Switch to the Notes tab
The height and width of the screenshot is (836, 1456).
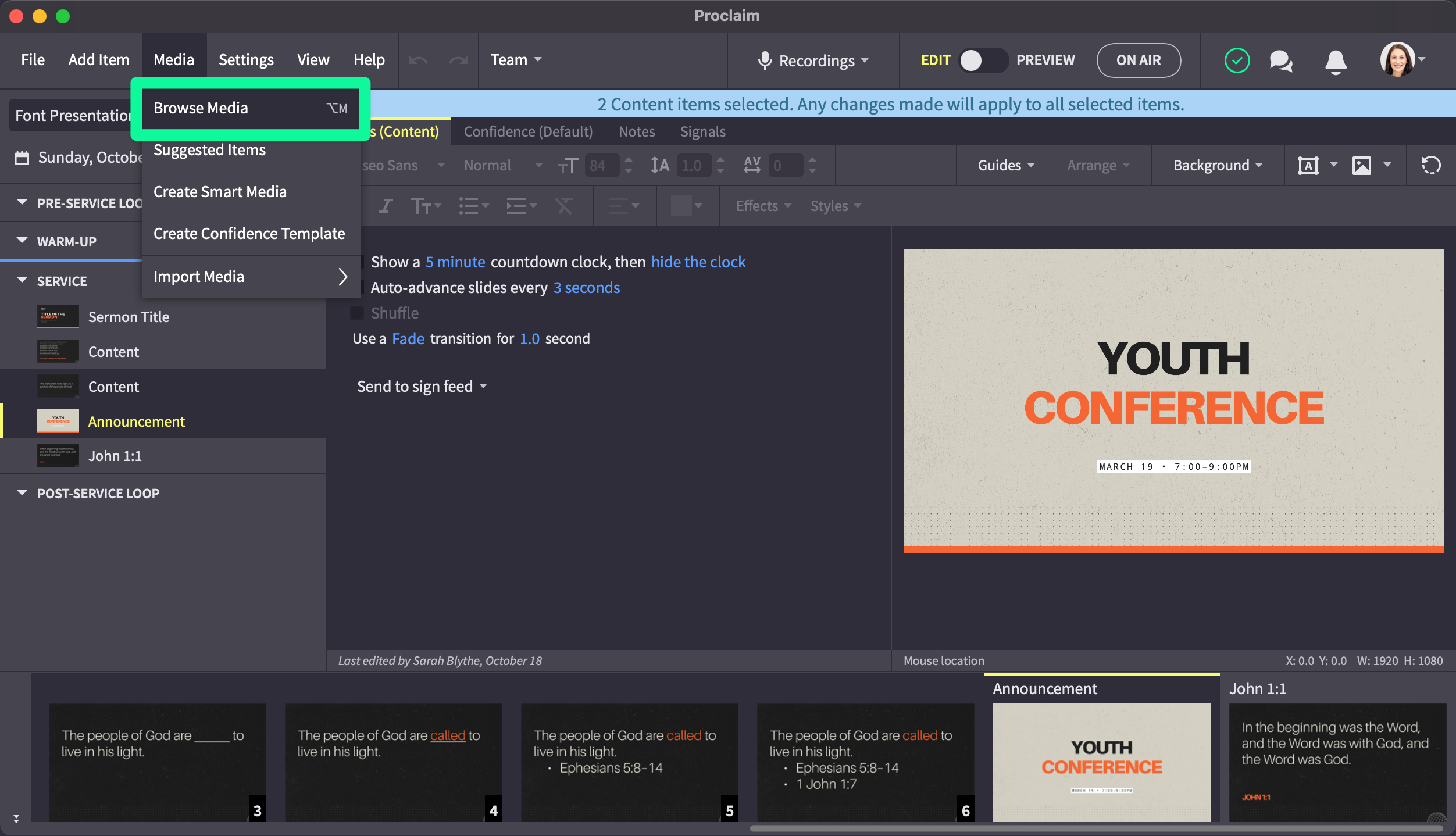click(637, 132)
